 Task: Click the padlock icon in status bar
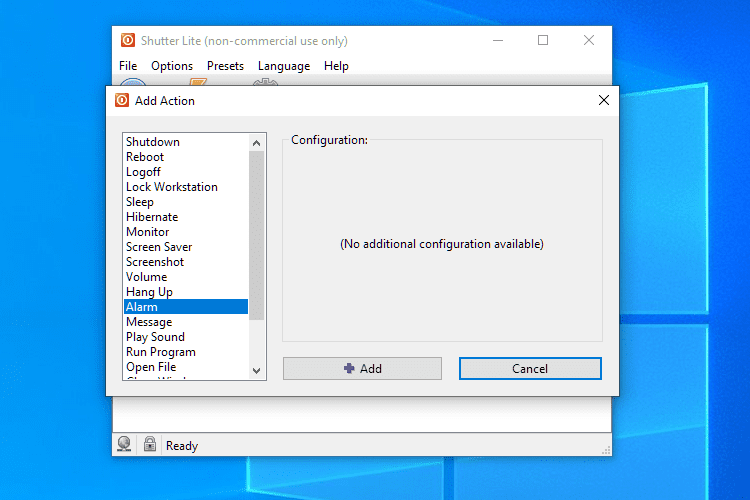[x=150, y=444]
